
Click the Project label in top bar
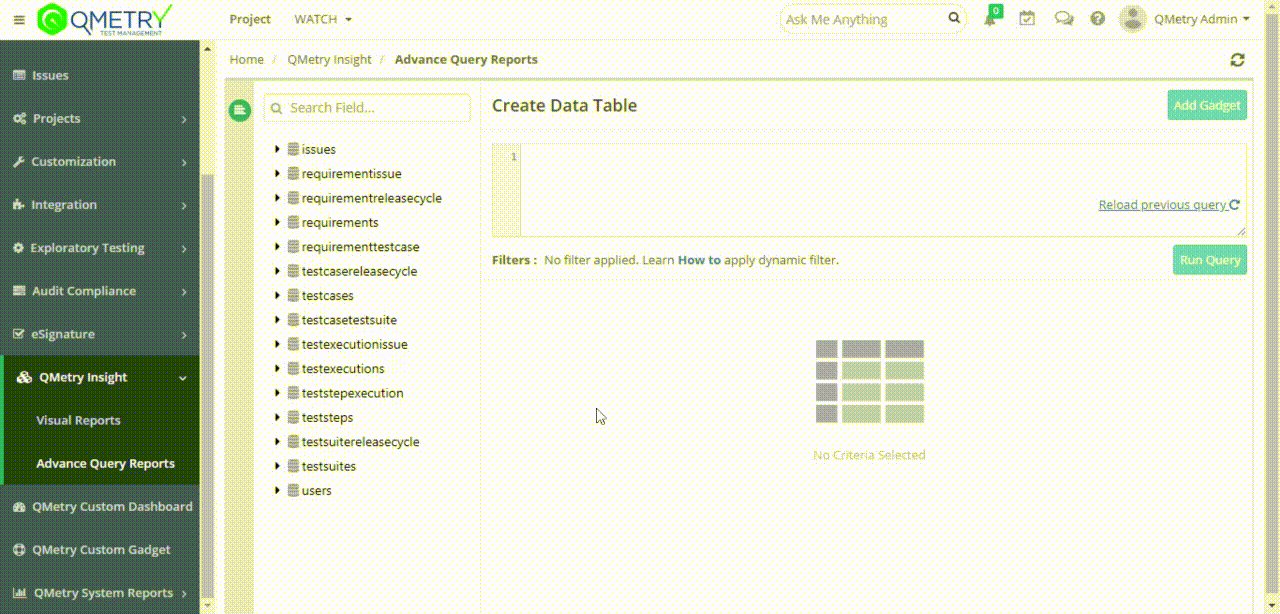pyautogui.click(x=250, y=19)
